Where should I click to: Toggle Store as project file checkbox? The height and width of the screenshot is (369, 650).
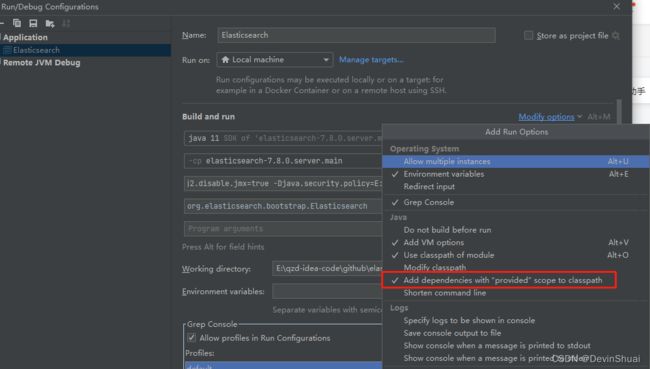point(528,36)
